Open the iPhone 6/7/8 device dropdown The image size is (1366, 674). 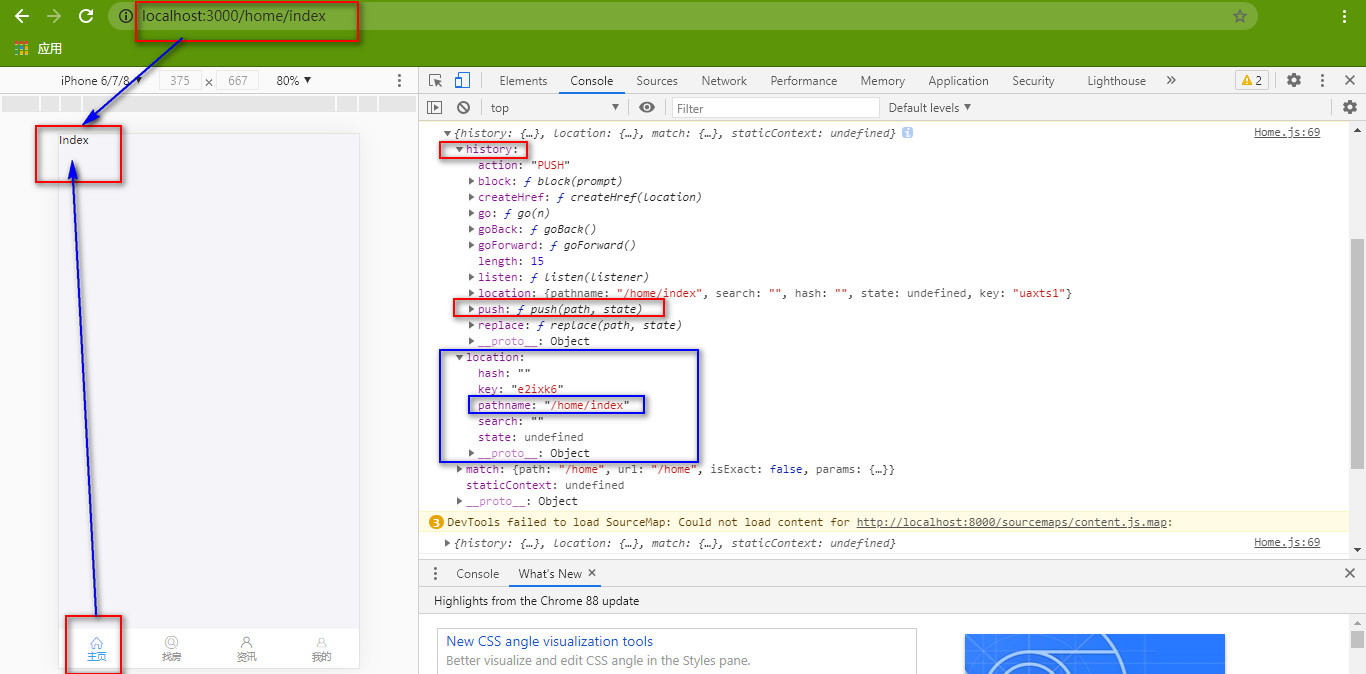tap(102, 80)
